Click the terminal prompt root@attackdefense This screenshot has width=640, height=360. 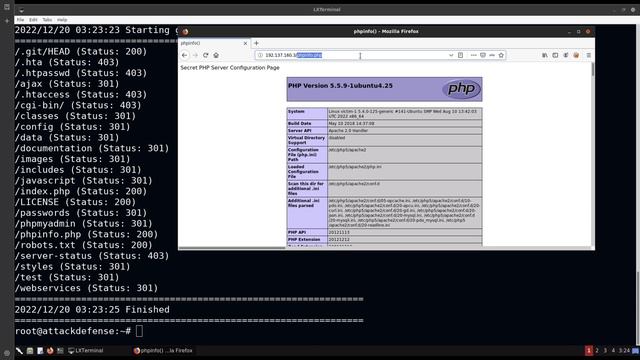[73, 331]
